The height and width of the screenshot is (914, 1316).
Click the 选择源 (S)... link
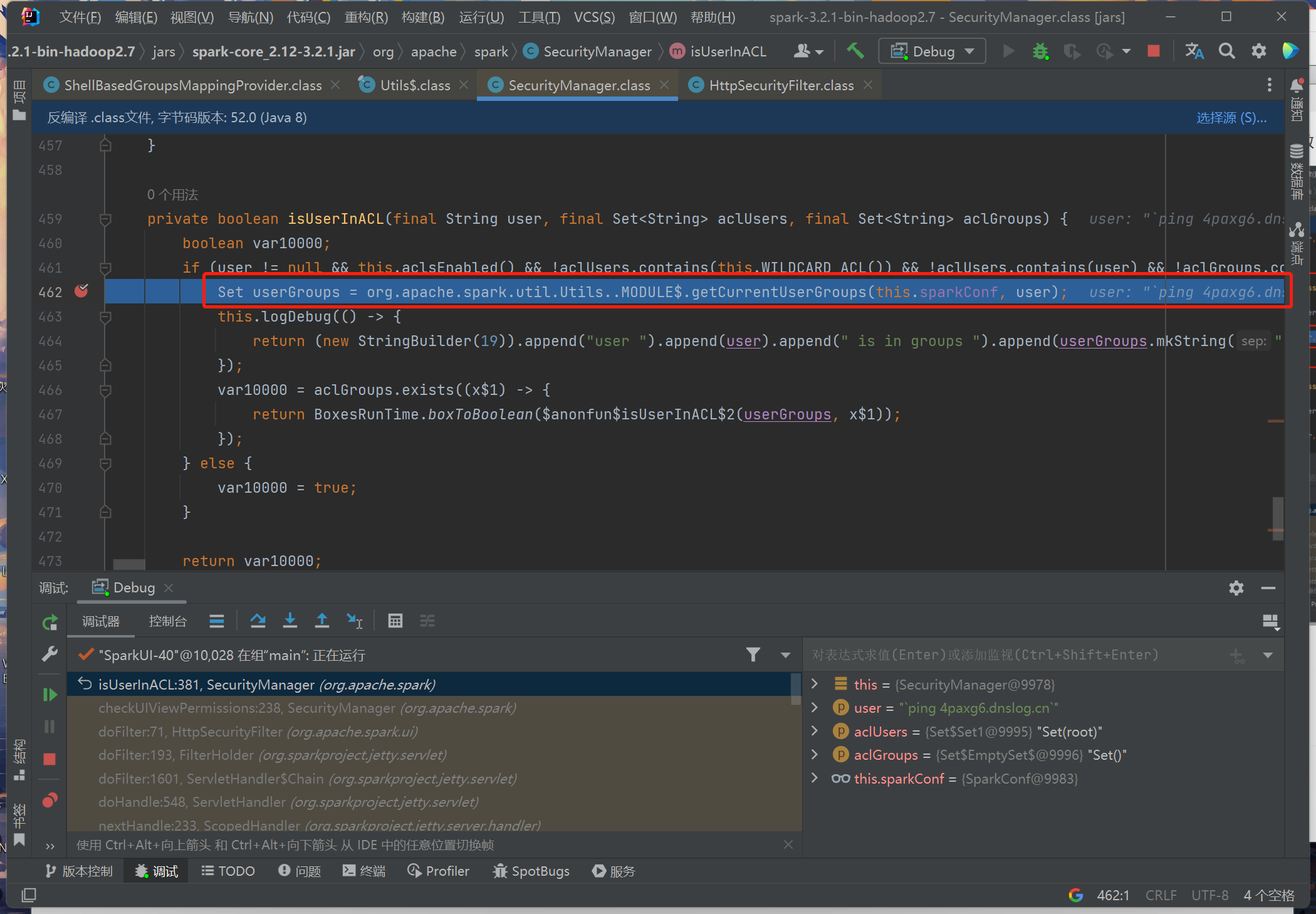[1231, 117]
